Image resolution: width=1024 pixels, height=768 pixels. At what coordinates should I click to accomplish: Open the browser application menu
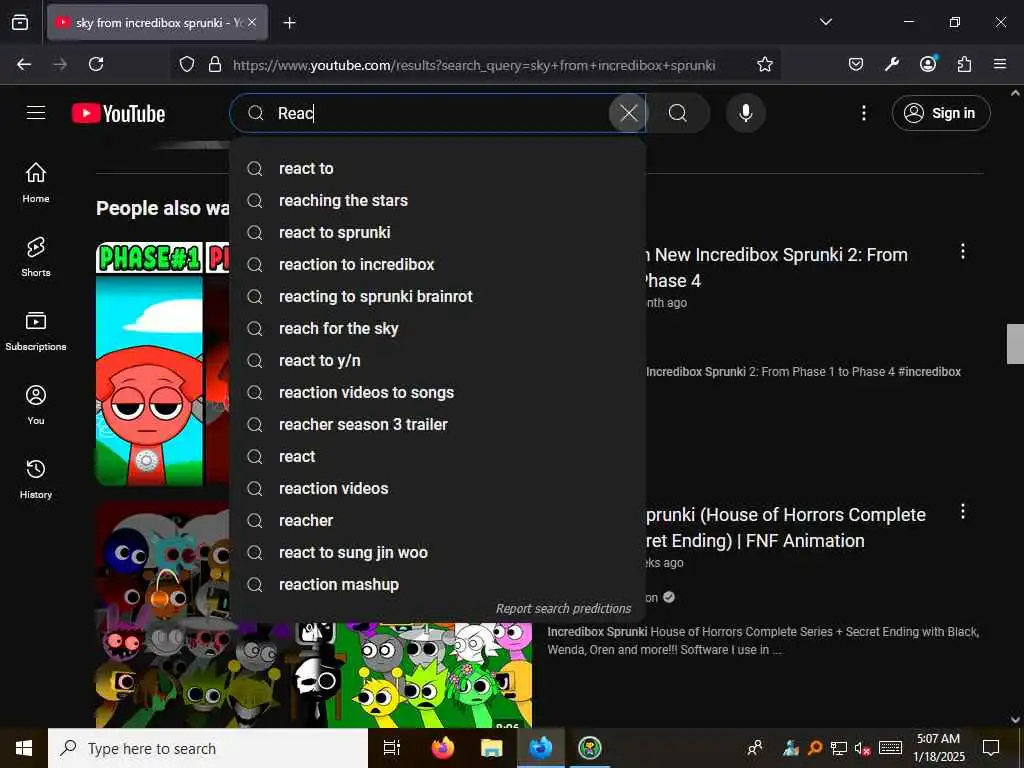pyautogui.click(x=1000, y=64)
